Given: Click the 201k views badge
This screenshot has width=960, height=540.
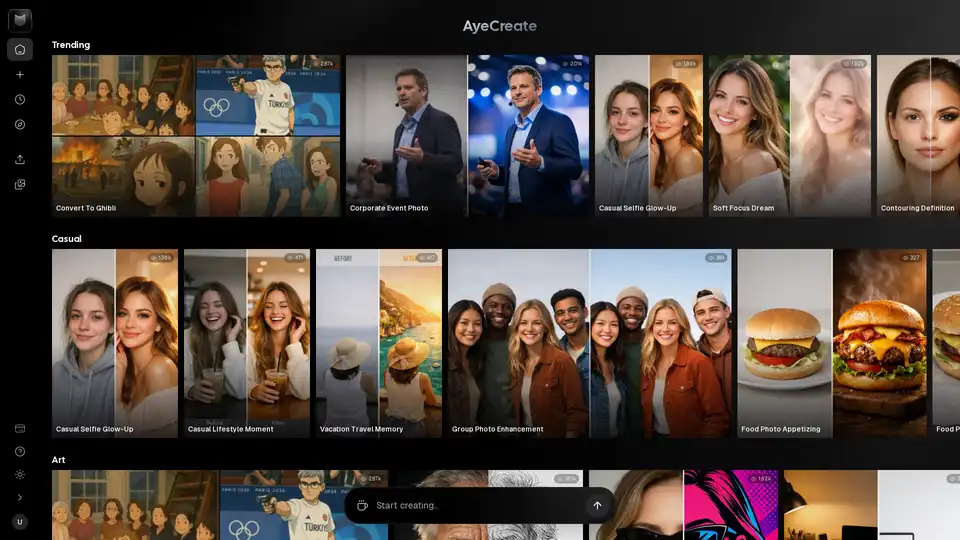Looking at the screenshot, I should (572, 64).
